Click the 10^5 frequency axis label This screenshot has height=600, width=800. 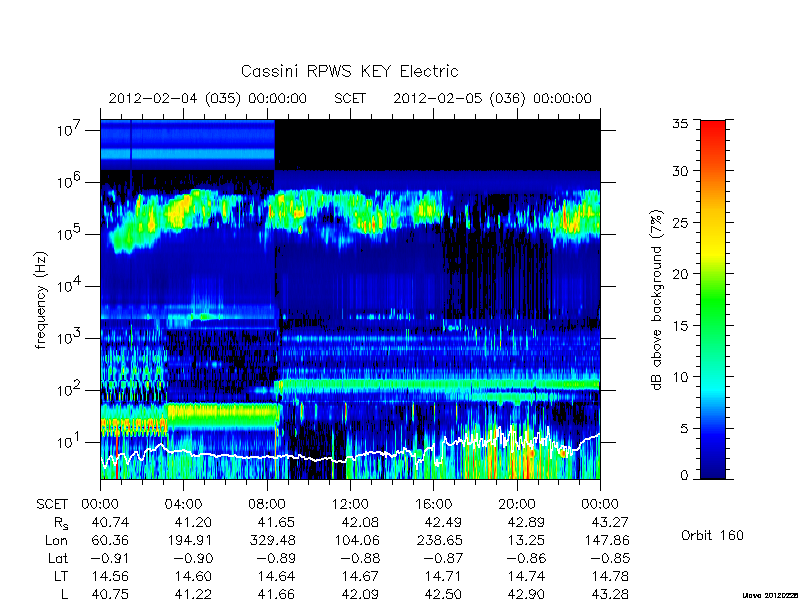(67, 234)
